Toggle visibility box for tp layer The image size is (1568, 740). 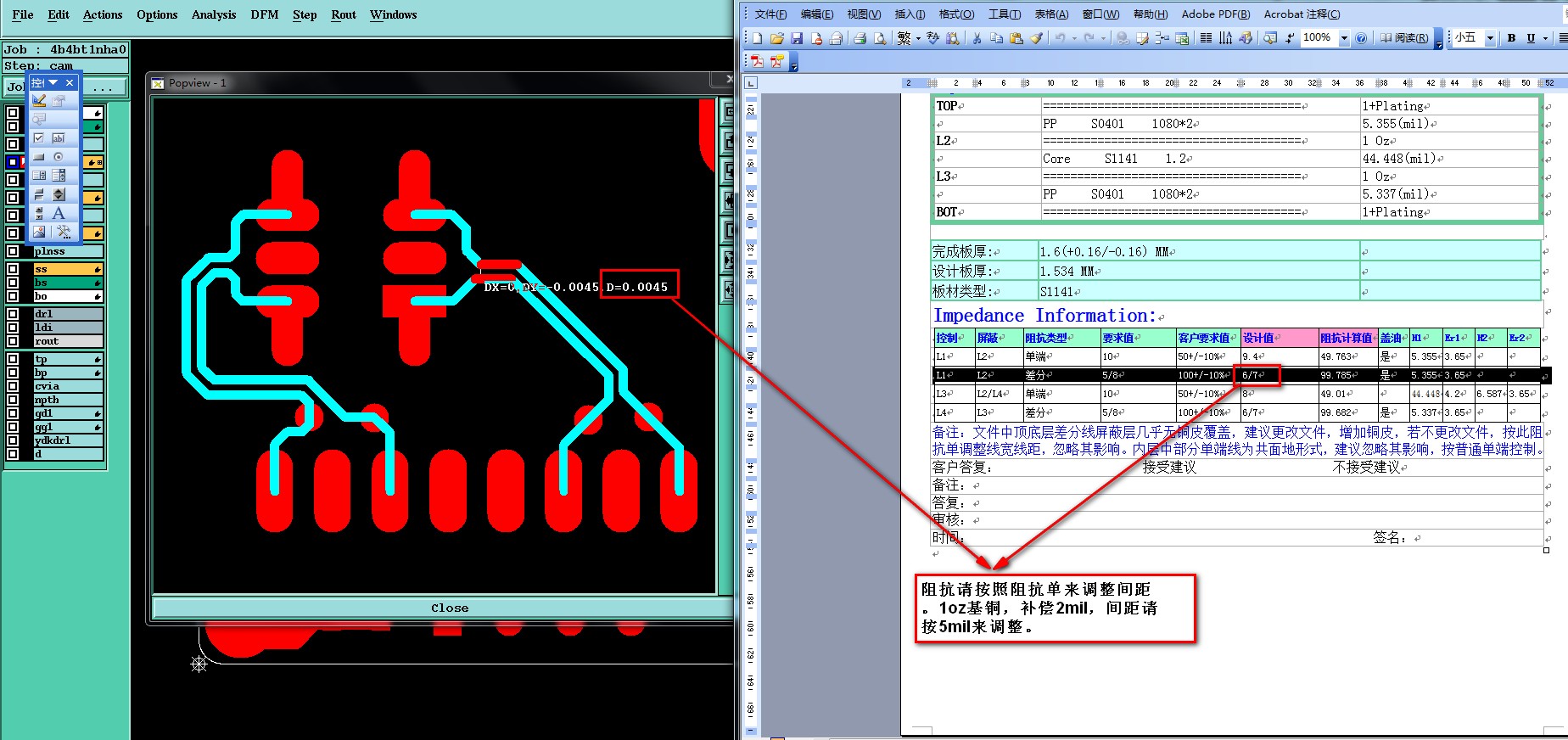pyautogui.click(x=13, y=359)
